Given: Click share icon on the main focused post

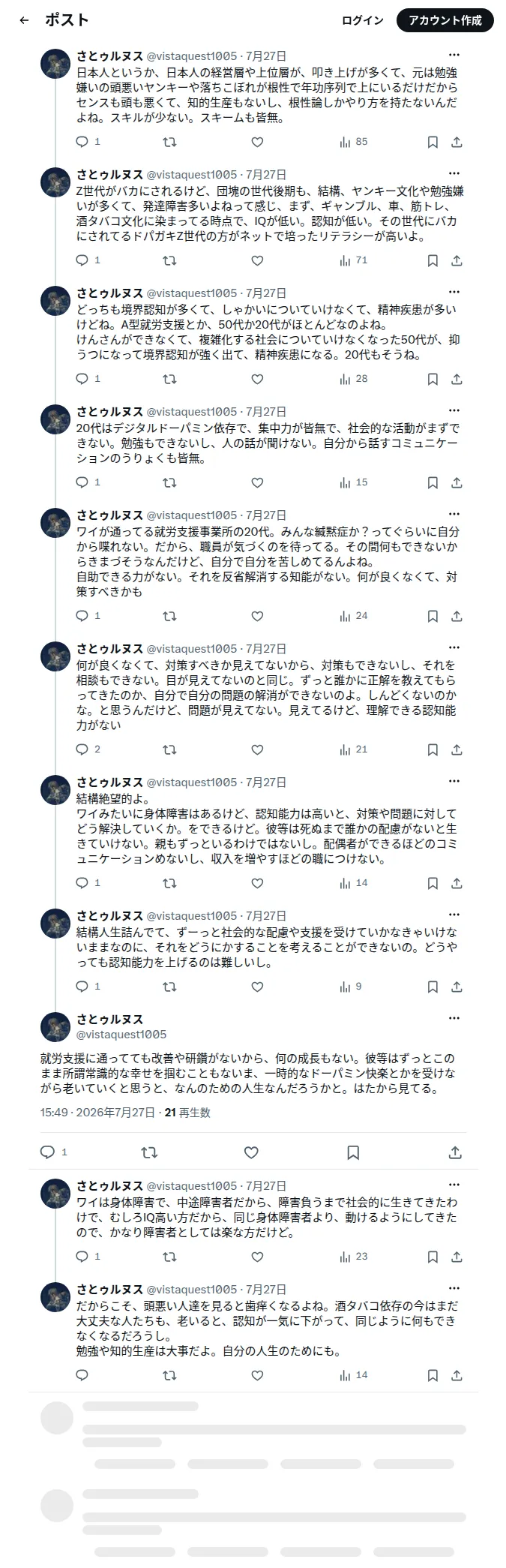Looking at the screenshot, I should coord(455,1152).
